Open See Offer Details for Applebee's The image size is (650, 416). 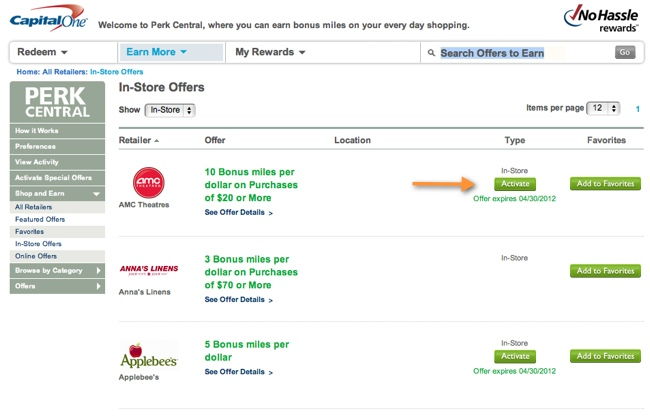pos(238,372)
